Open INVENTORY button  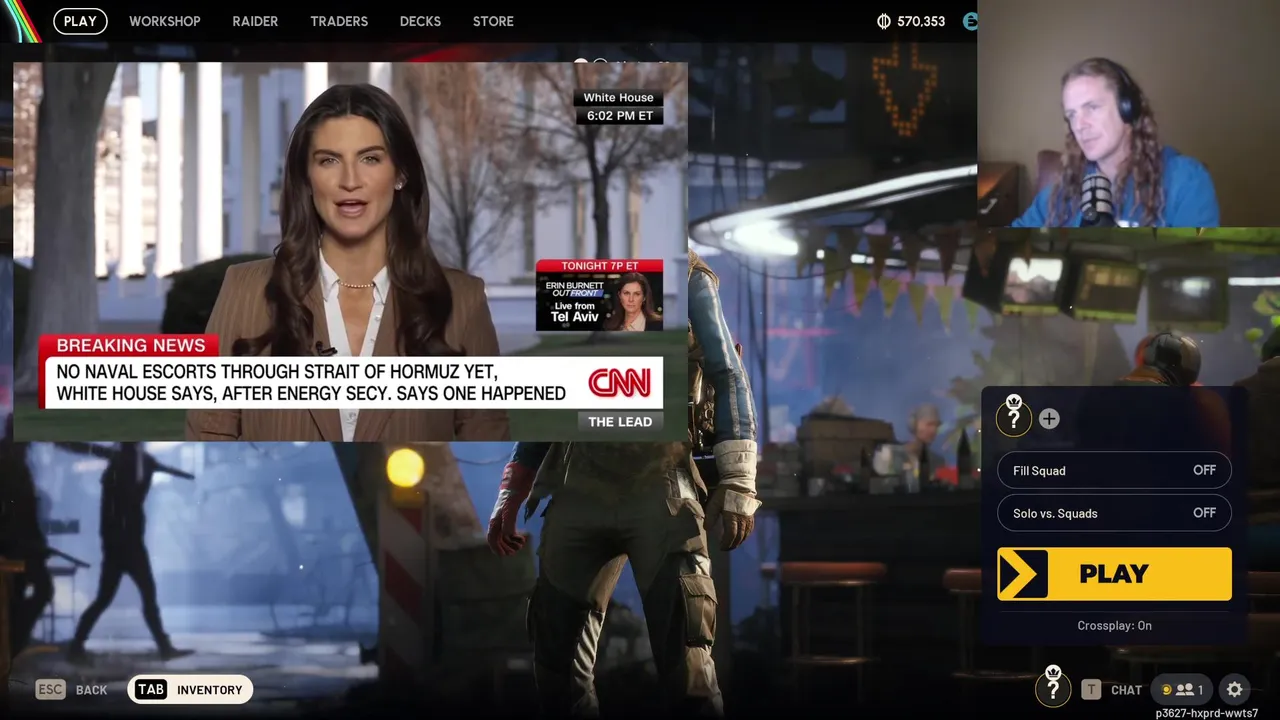click(190, 690)
